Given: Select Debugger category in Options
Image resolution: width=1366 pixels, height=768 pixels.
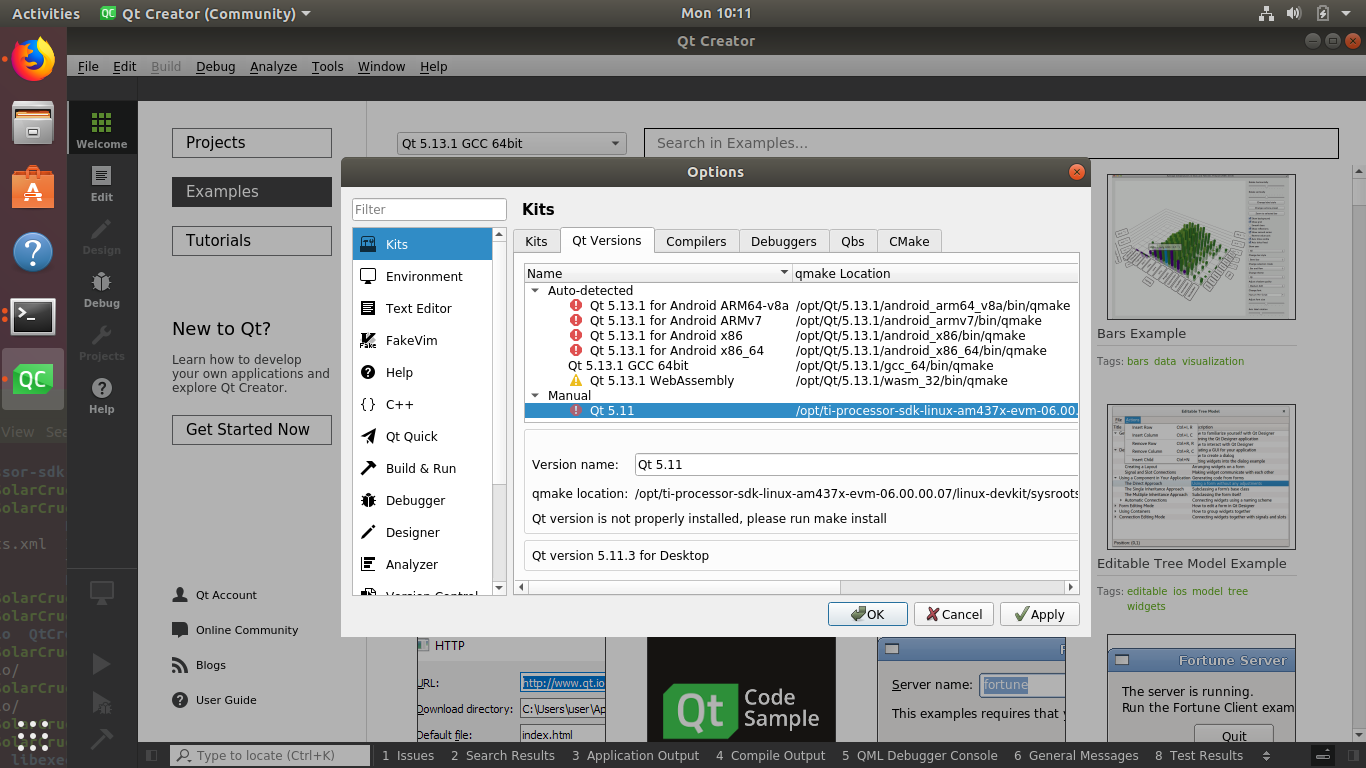Looking at the screenshot, I should click(422, 500).
